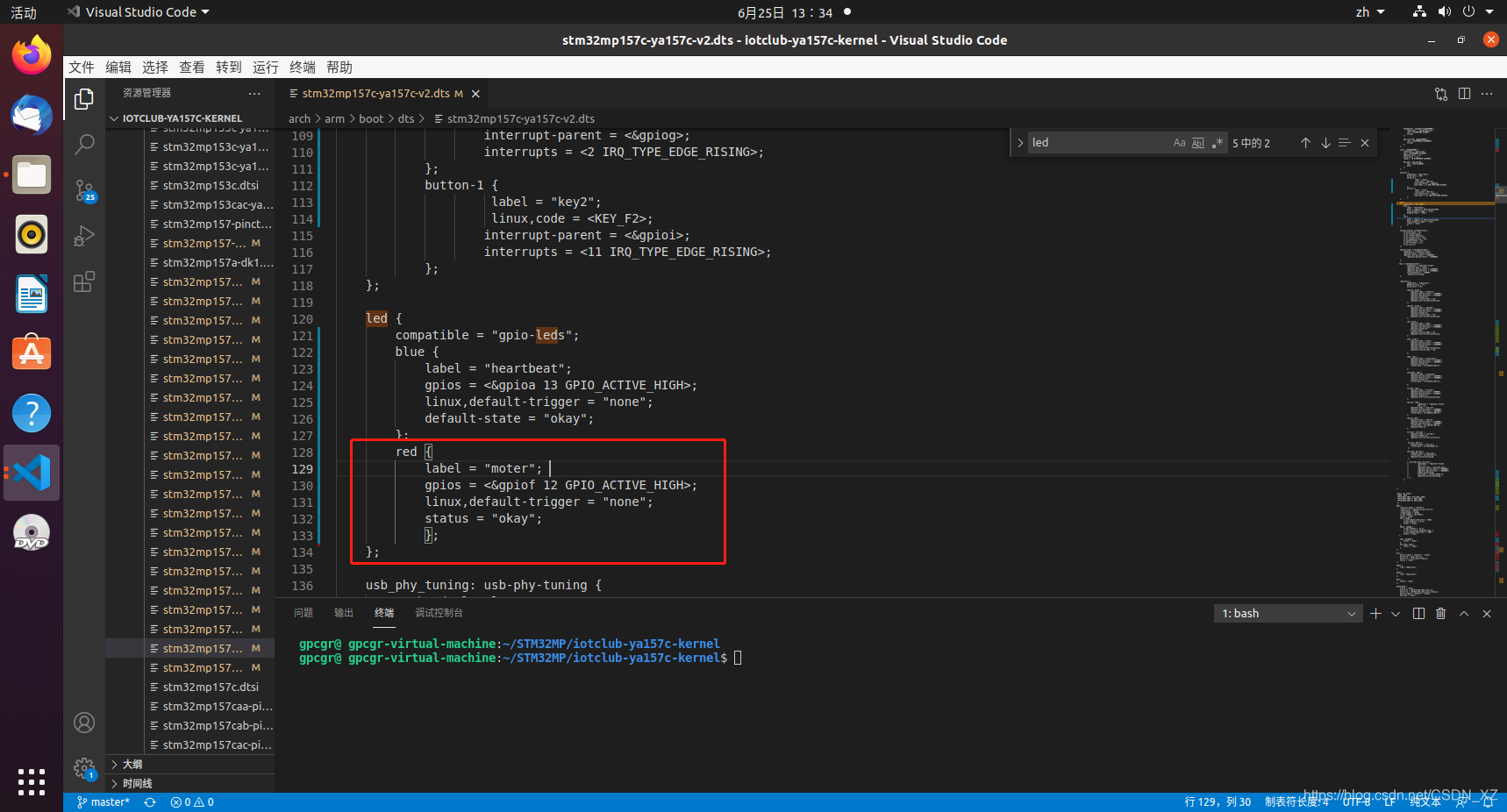The height and width of the screenshot is (812, 1507).
Task: Create a new terminal with plus icon
Action: 1375,614
